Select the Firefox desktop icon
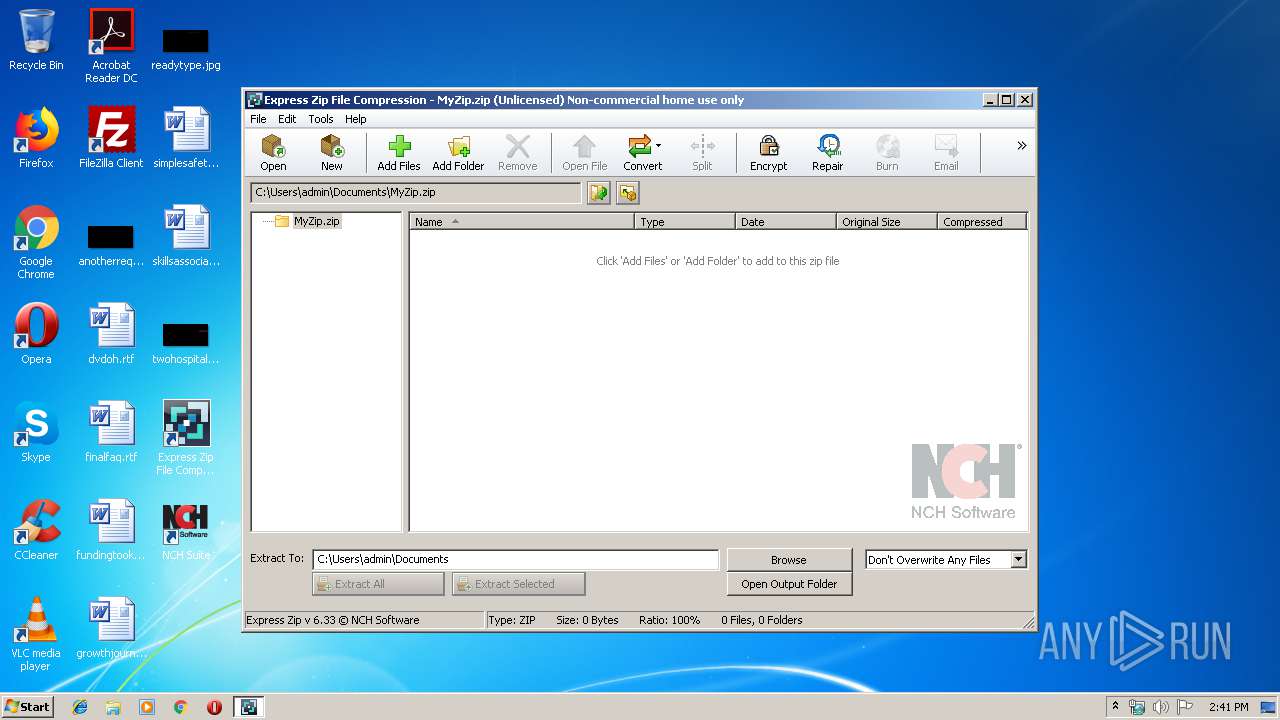The width and height of the screenshot is (1280, 720). click(x=36, y=138)
